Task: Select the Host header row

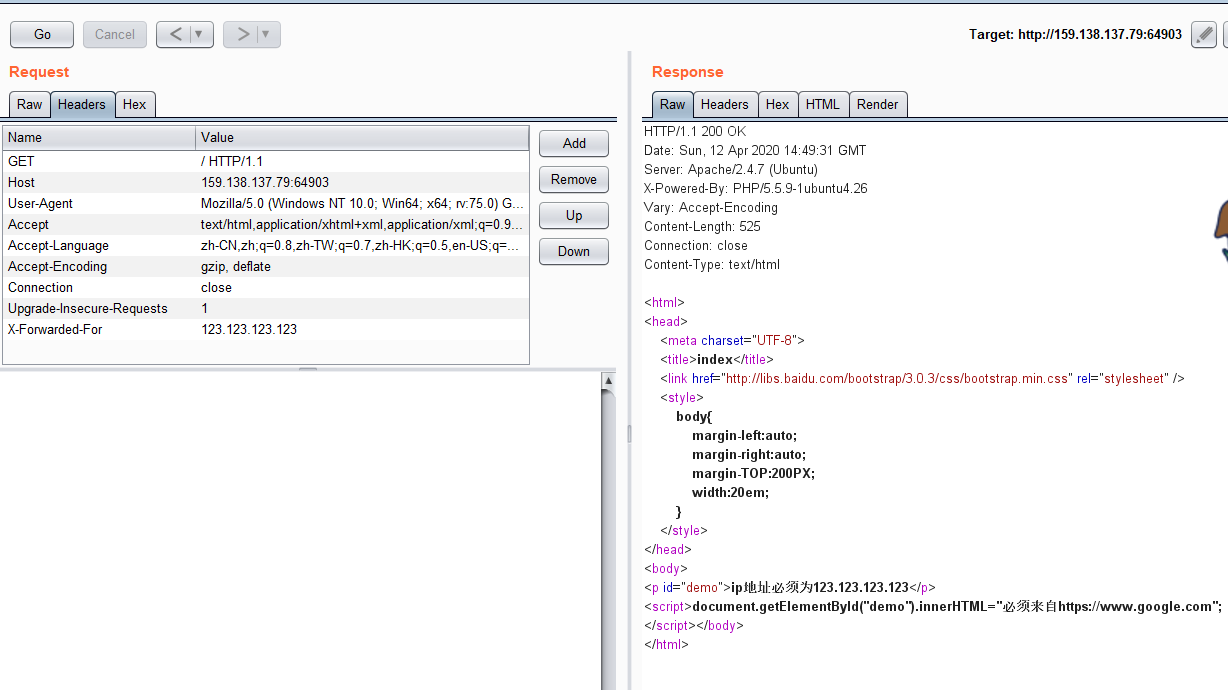Action: tap(266, 182)
